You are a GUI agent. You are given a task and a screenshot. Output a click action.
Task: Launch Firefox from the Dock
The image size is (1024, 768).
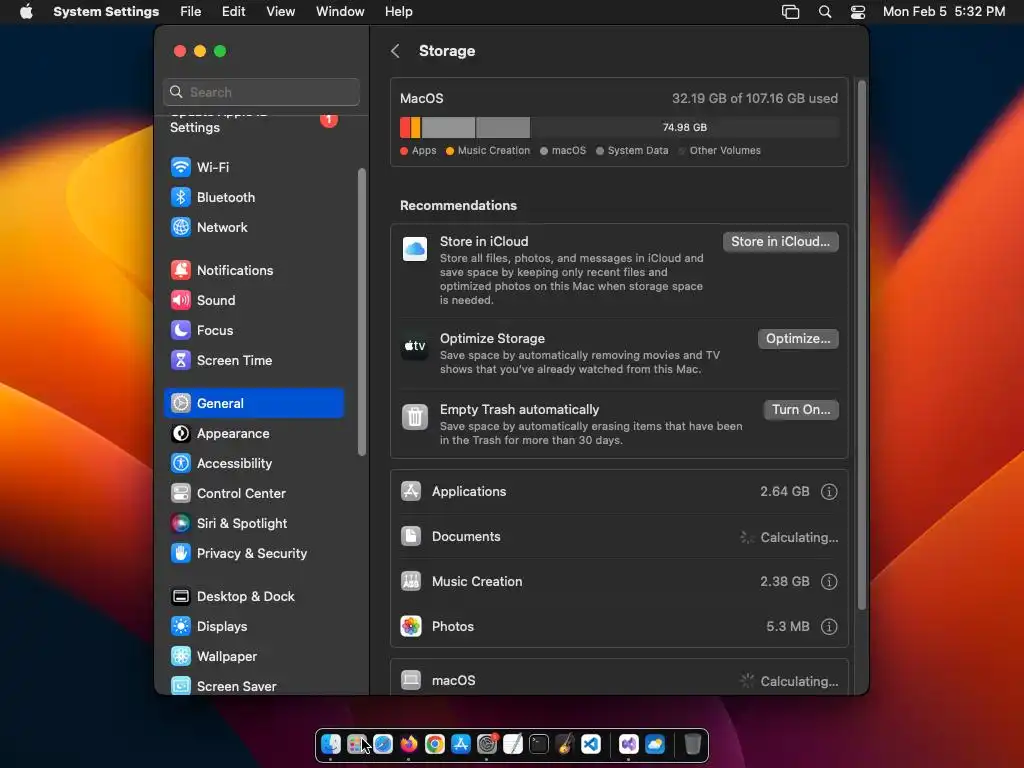409,744
